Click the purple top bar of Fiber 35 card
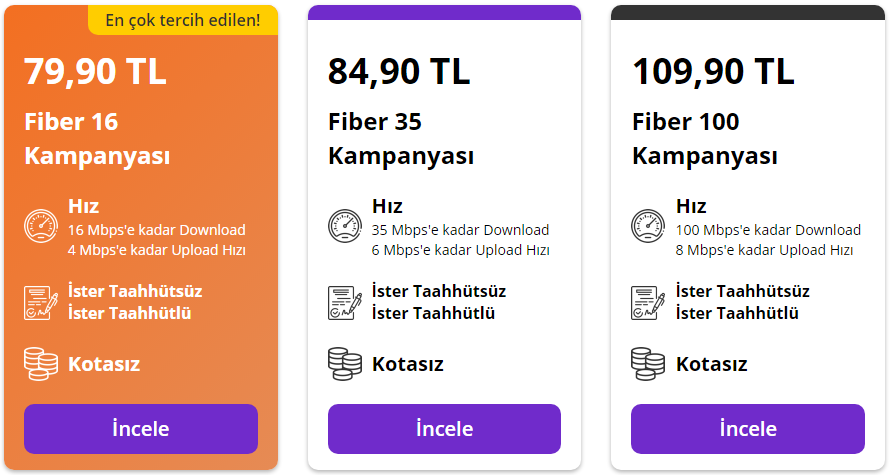Screen dimensions: 891x475 click(x=444, y=12)
